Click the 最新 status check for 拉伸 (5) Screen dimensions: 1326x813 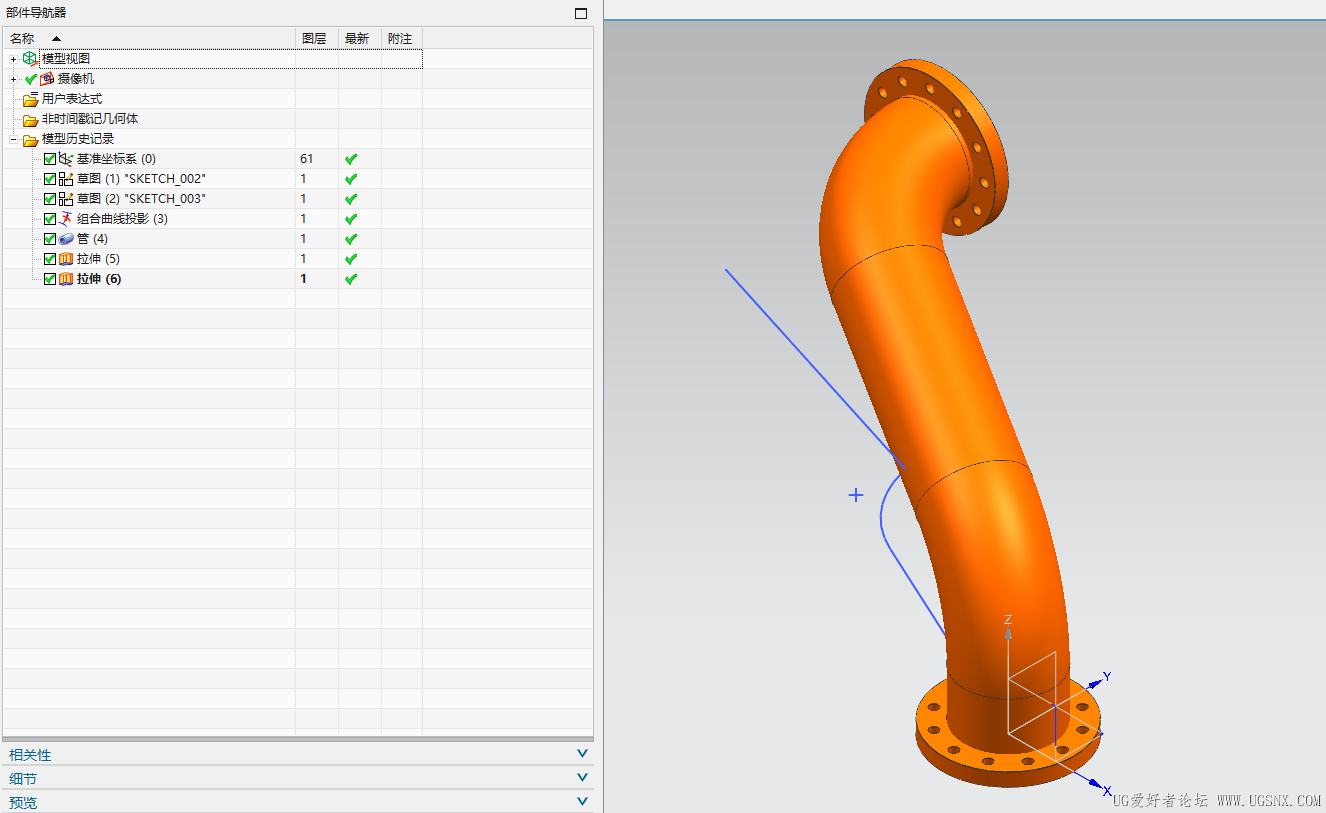(351, 259)
